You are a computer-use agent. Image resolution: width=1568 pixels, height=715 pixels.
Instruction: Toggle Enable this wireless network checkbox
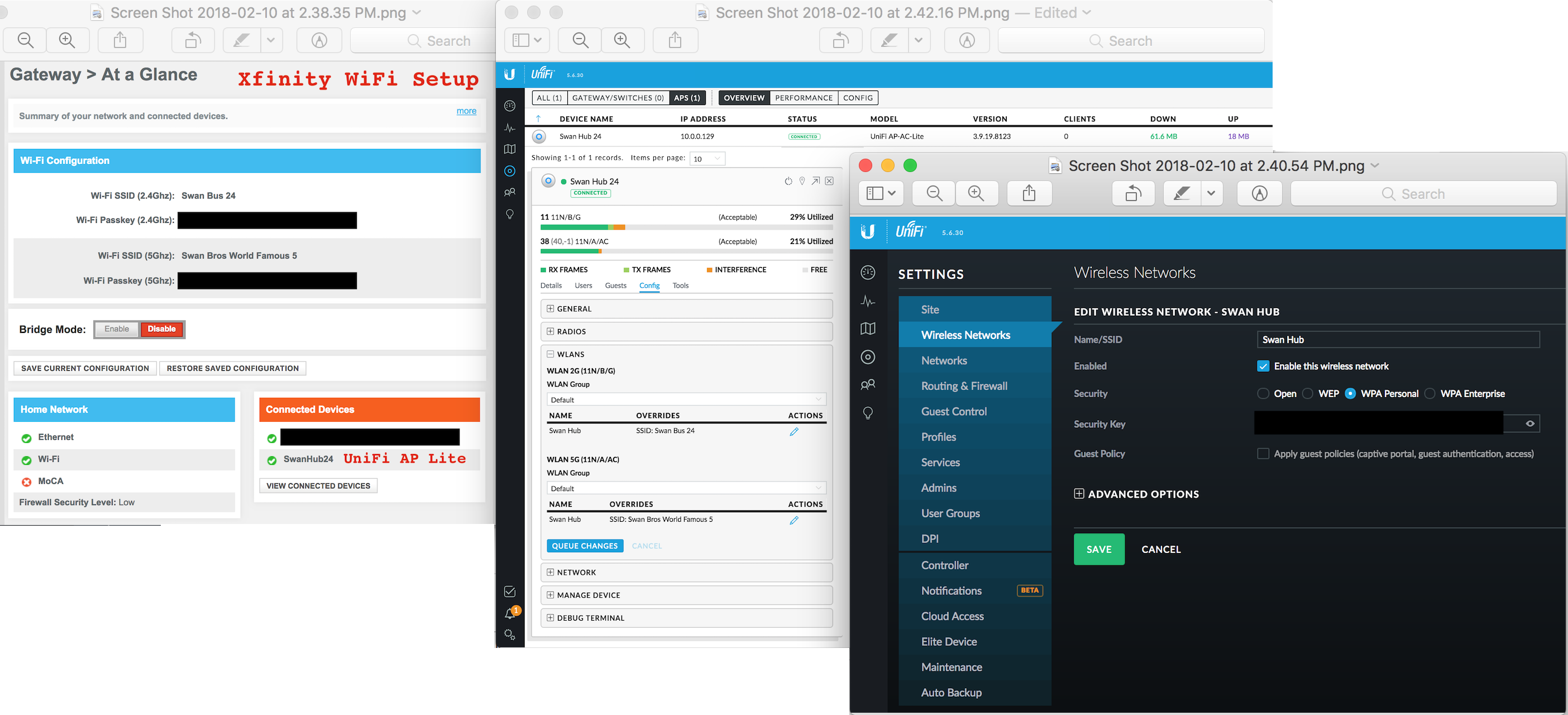[1263, 366]
